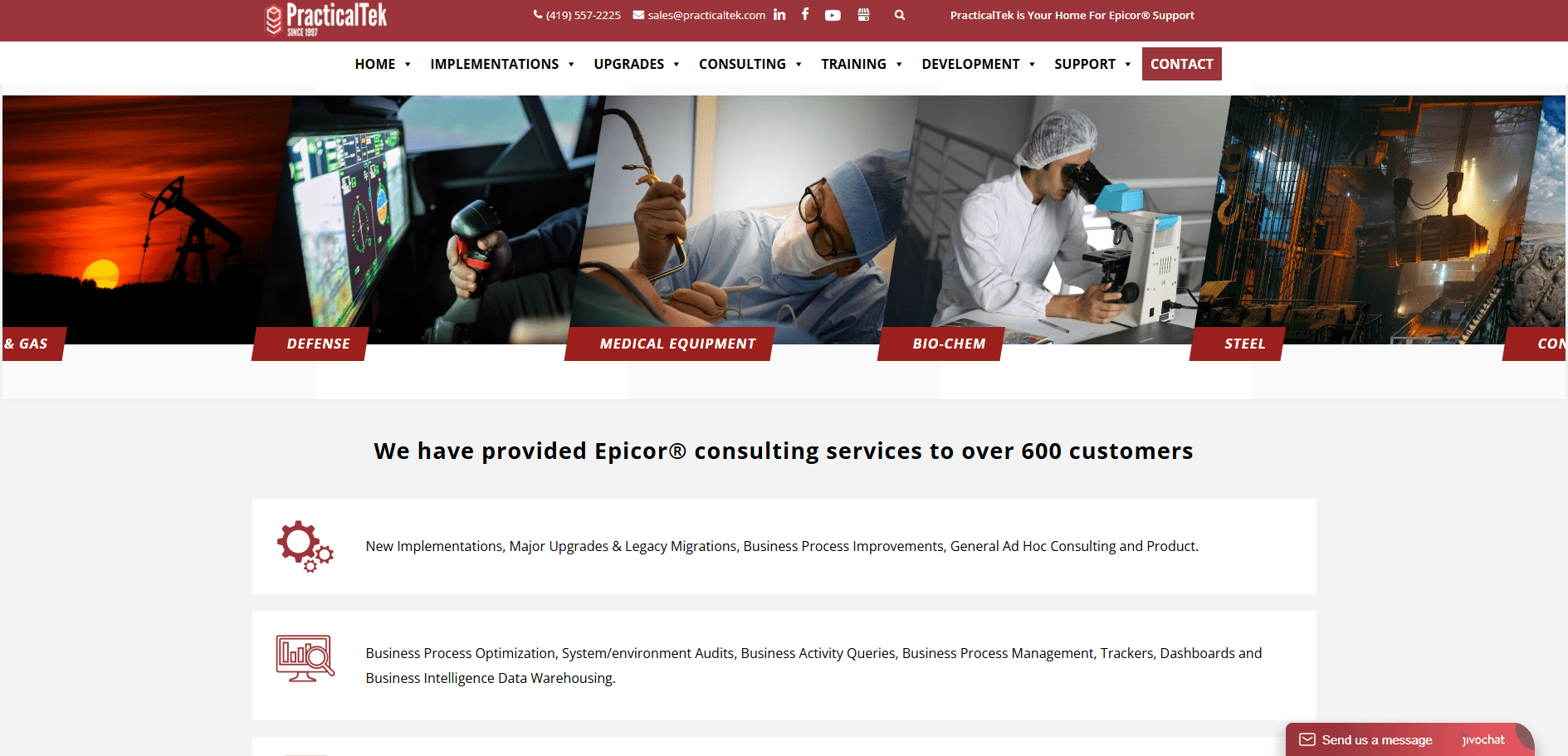The image size is (1568, 756).
Task: Open the Consulting dropdown
Action: click(750, 64)
